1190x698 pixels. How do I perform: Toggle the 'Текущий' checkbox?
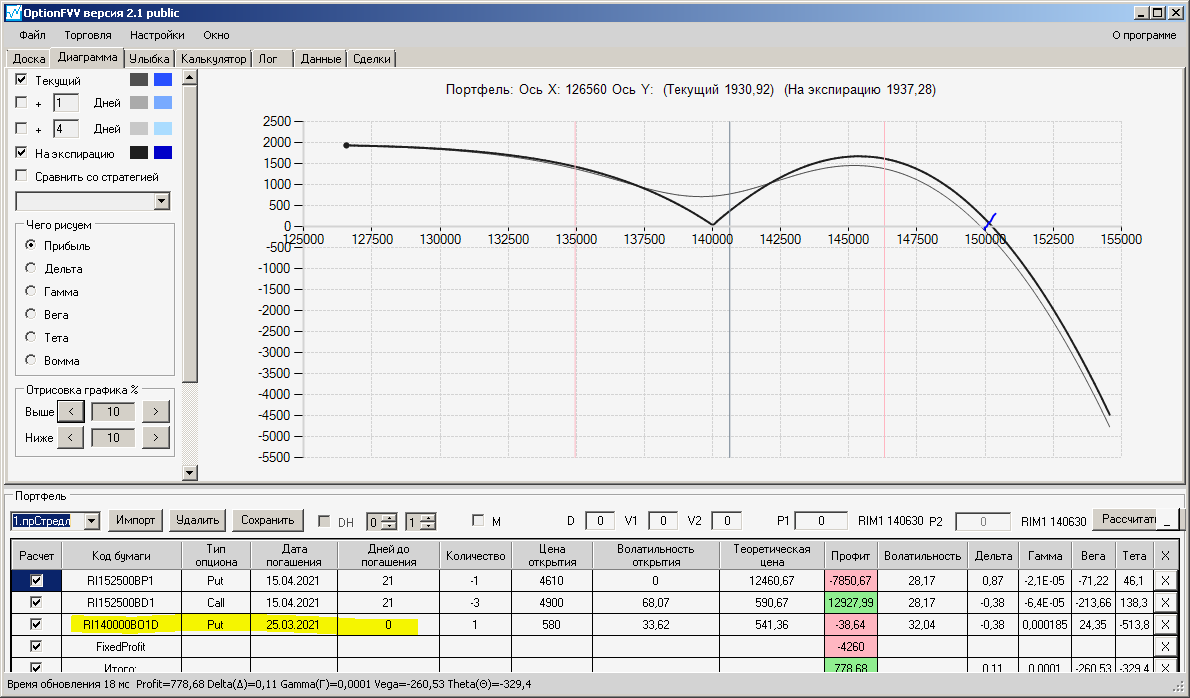click(21, 80)
